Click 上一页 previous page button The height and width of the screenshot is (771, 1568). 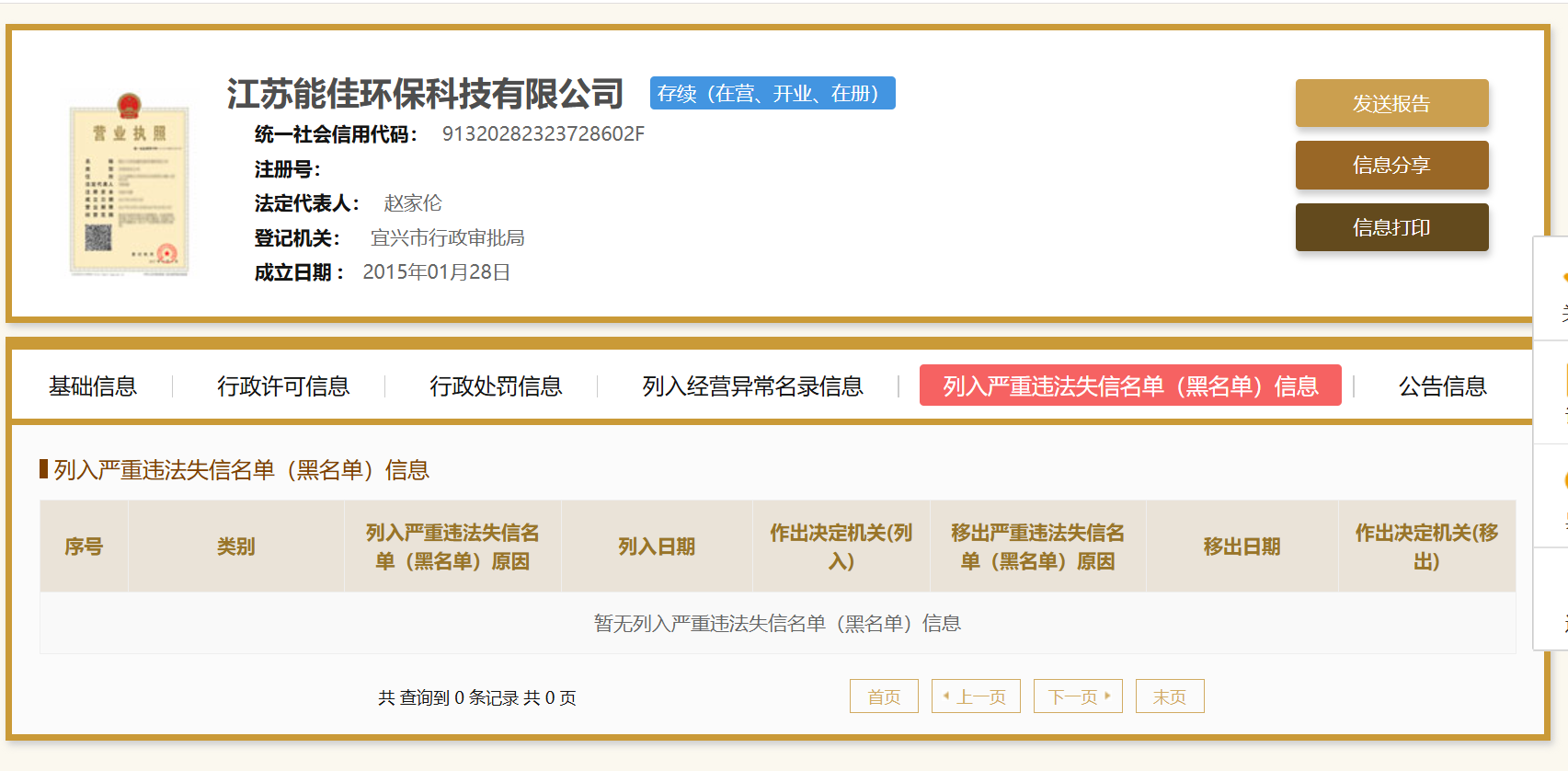[x=976, y=696]
